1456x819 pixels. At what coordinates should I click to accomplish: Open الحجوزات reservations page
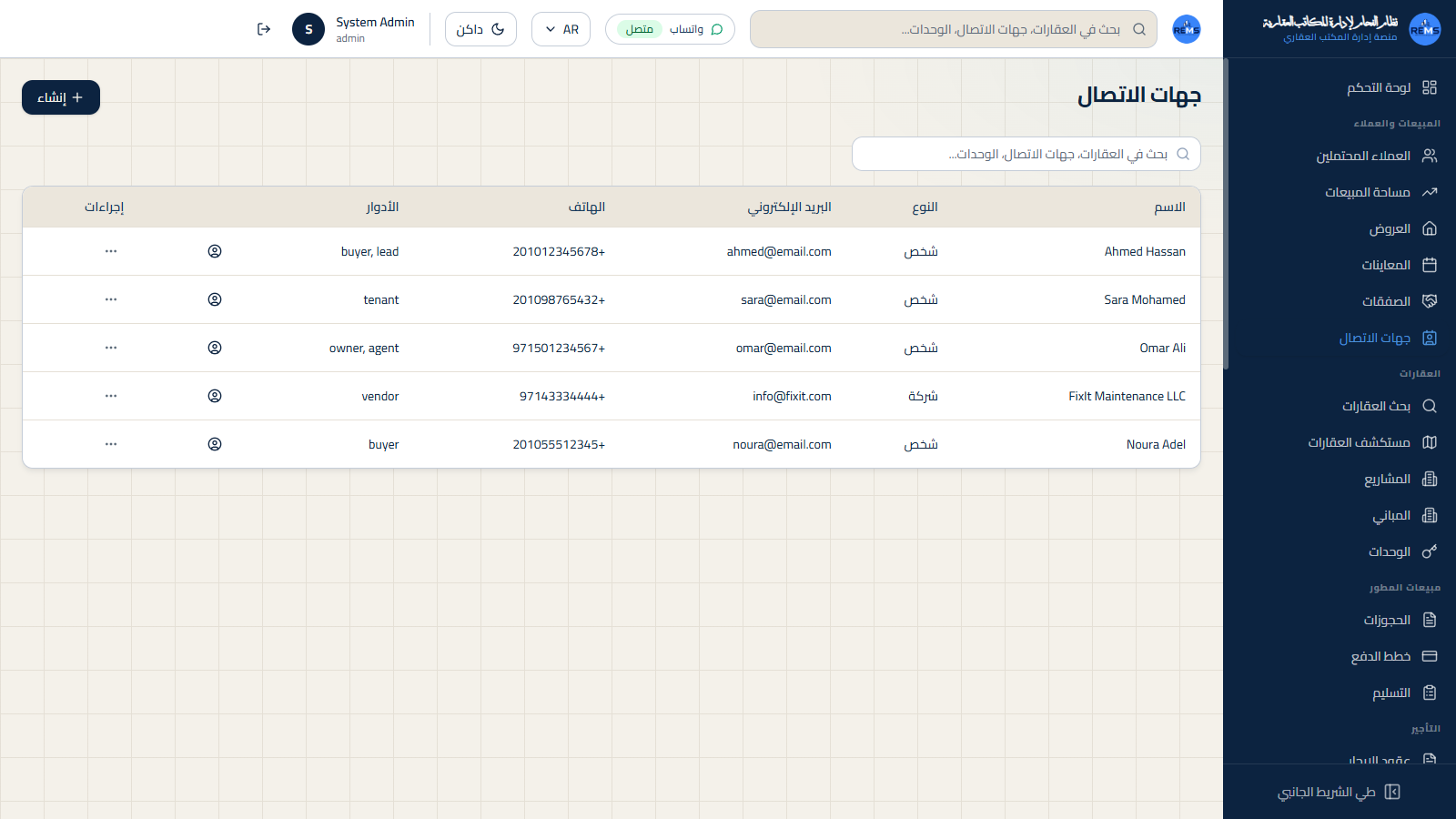click(1387, 620)
